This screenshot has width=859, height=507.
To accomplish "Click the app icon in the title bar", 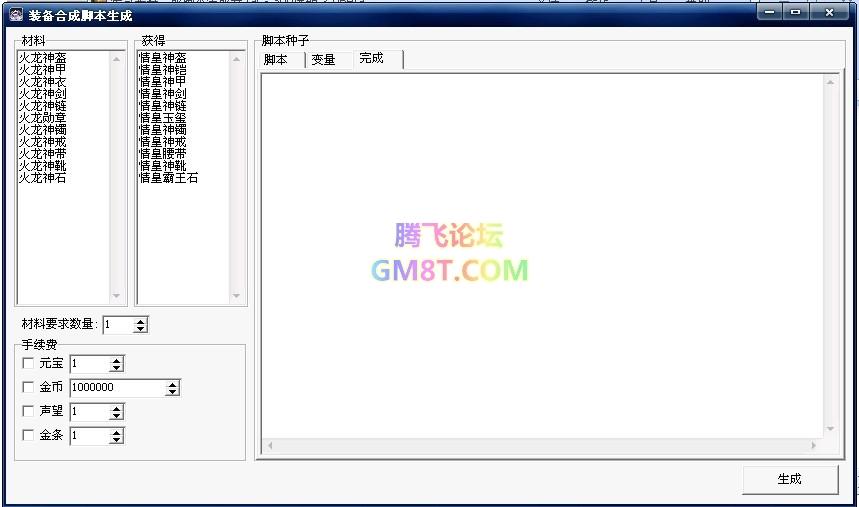I will tap(16, 14).
